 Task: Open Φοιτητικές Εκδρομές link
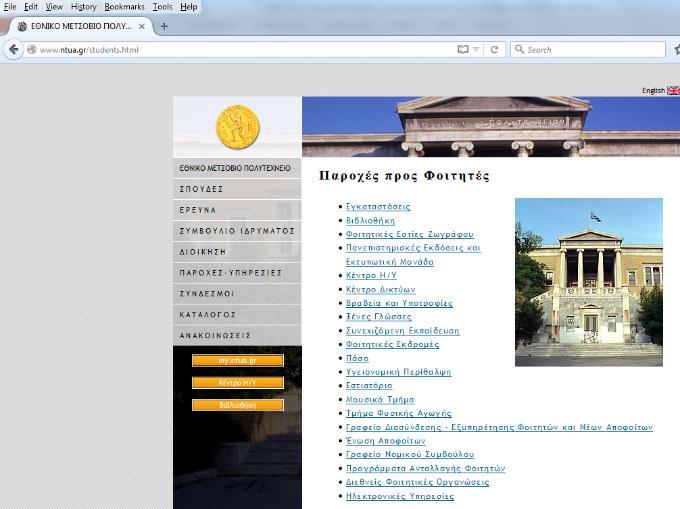coord(392,344)
